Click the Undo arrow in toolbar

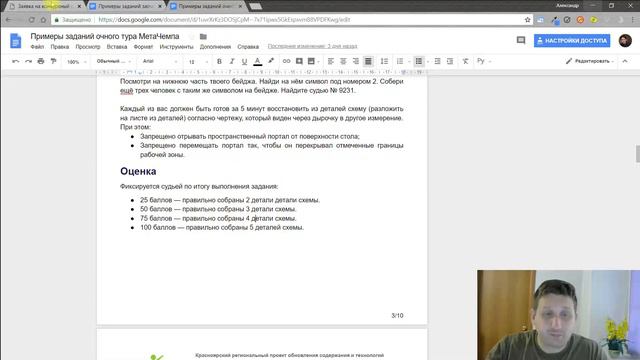16,61
